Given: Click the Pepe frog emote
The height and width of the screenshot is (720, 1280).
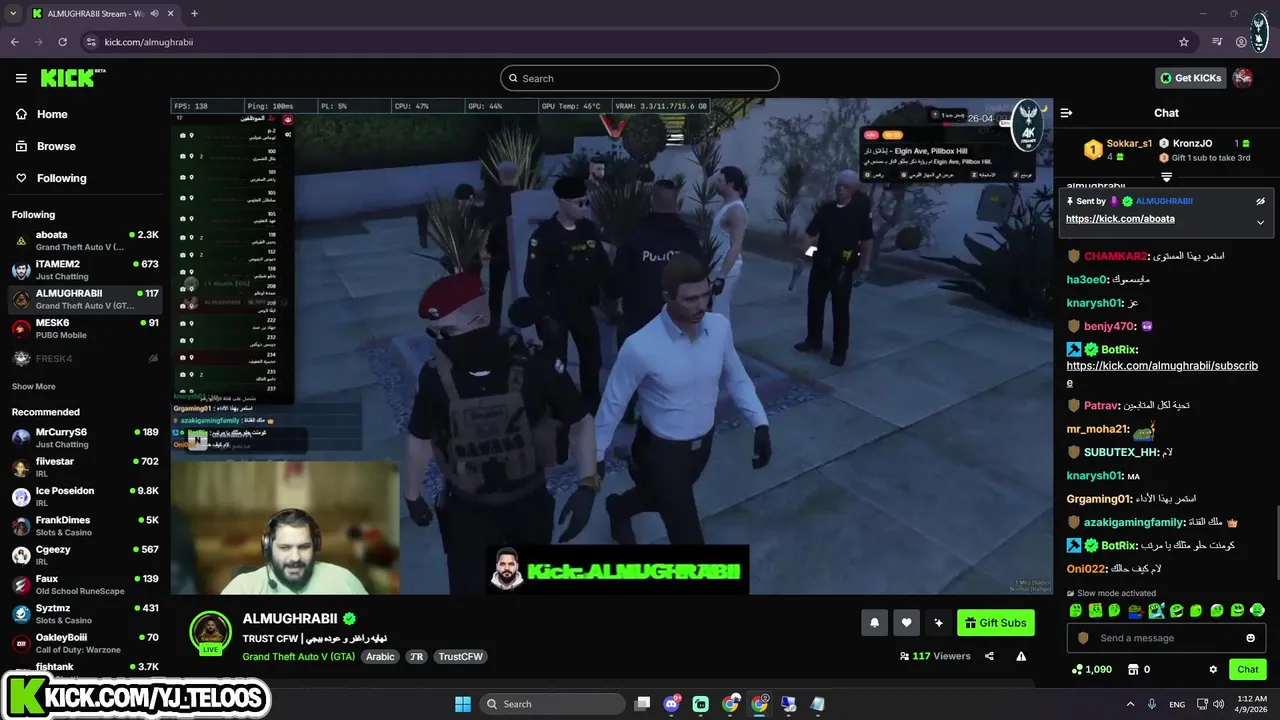Looking at the screenshot, I should coord(1136,610).
